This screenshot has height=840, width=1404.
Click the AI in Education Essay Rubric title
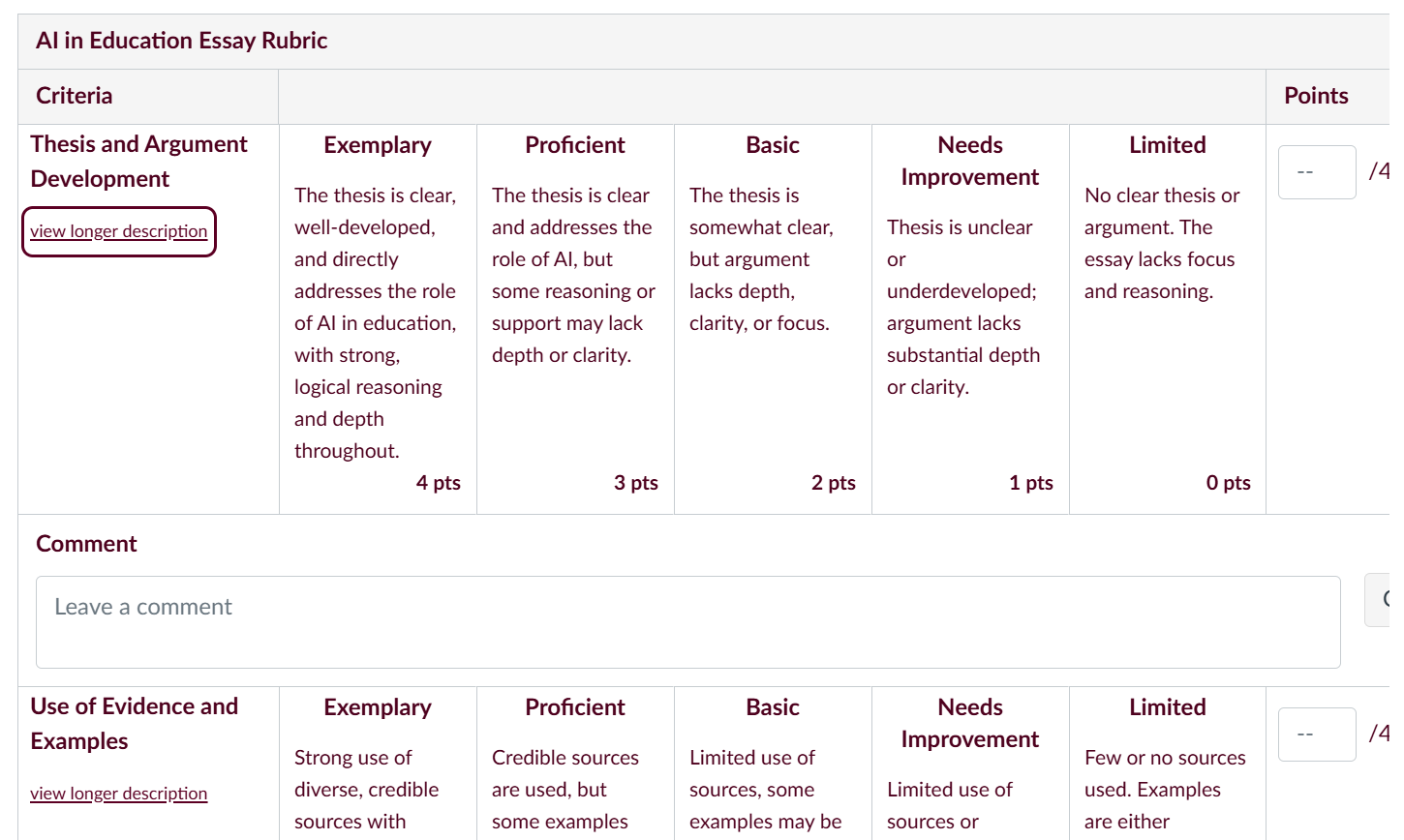tap(182, 41)
